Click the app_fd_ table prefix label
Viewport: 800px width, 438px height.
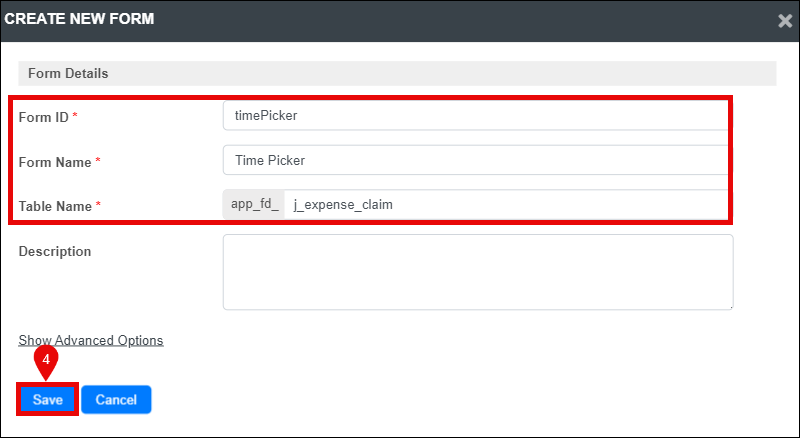pyautogui.click(x=254, y=205)
